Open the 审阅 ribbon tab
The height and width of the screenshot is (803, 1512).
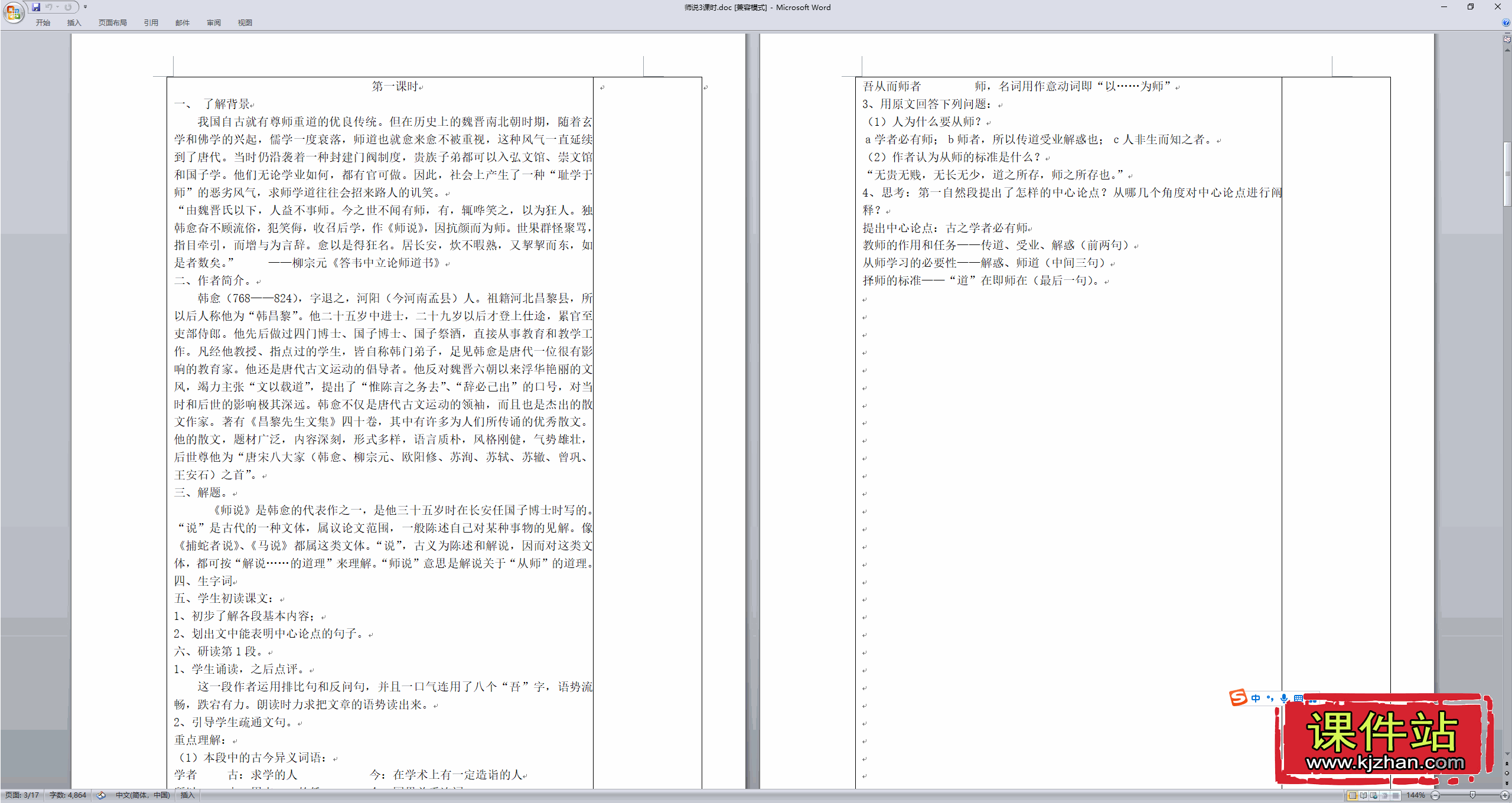coord(213,22)
